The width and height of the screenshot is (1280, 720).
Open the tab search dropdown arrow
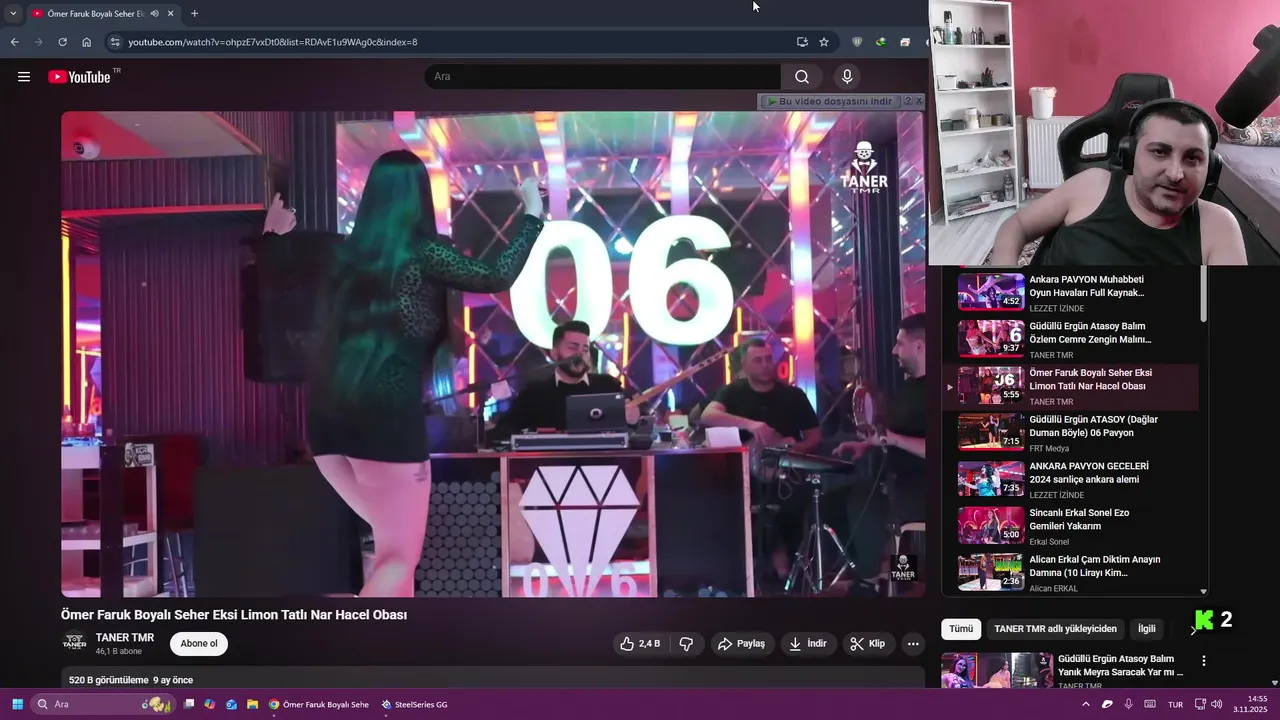tap(13, 14)
